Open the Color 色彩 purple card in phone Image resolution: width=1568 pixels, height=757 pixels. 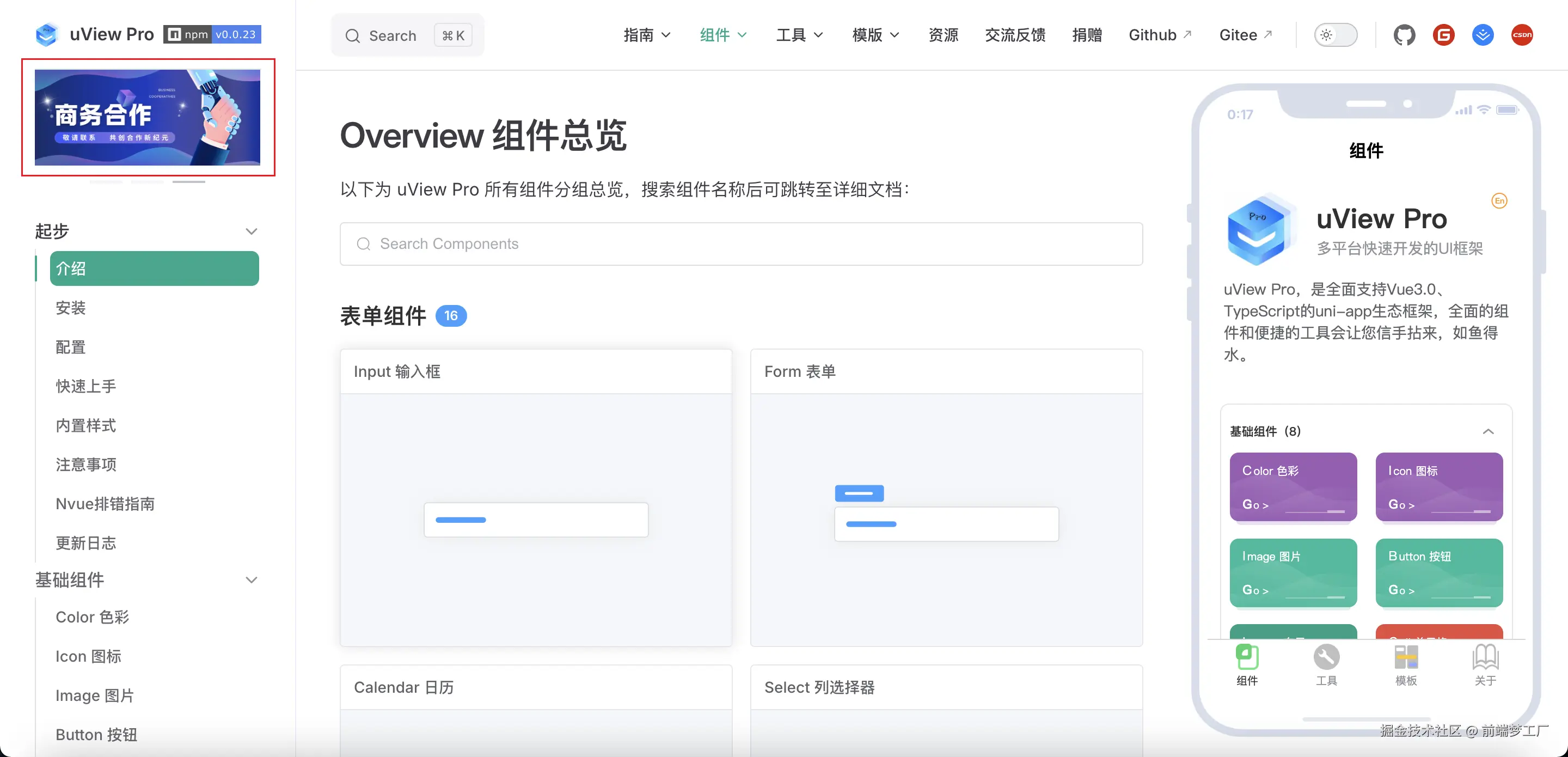pyautogui.click(x=1293, y=486)
